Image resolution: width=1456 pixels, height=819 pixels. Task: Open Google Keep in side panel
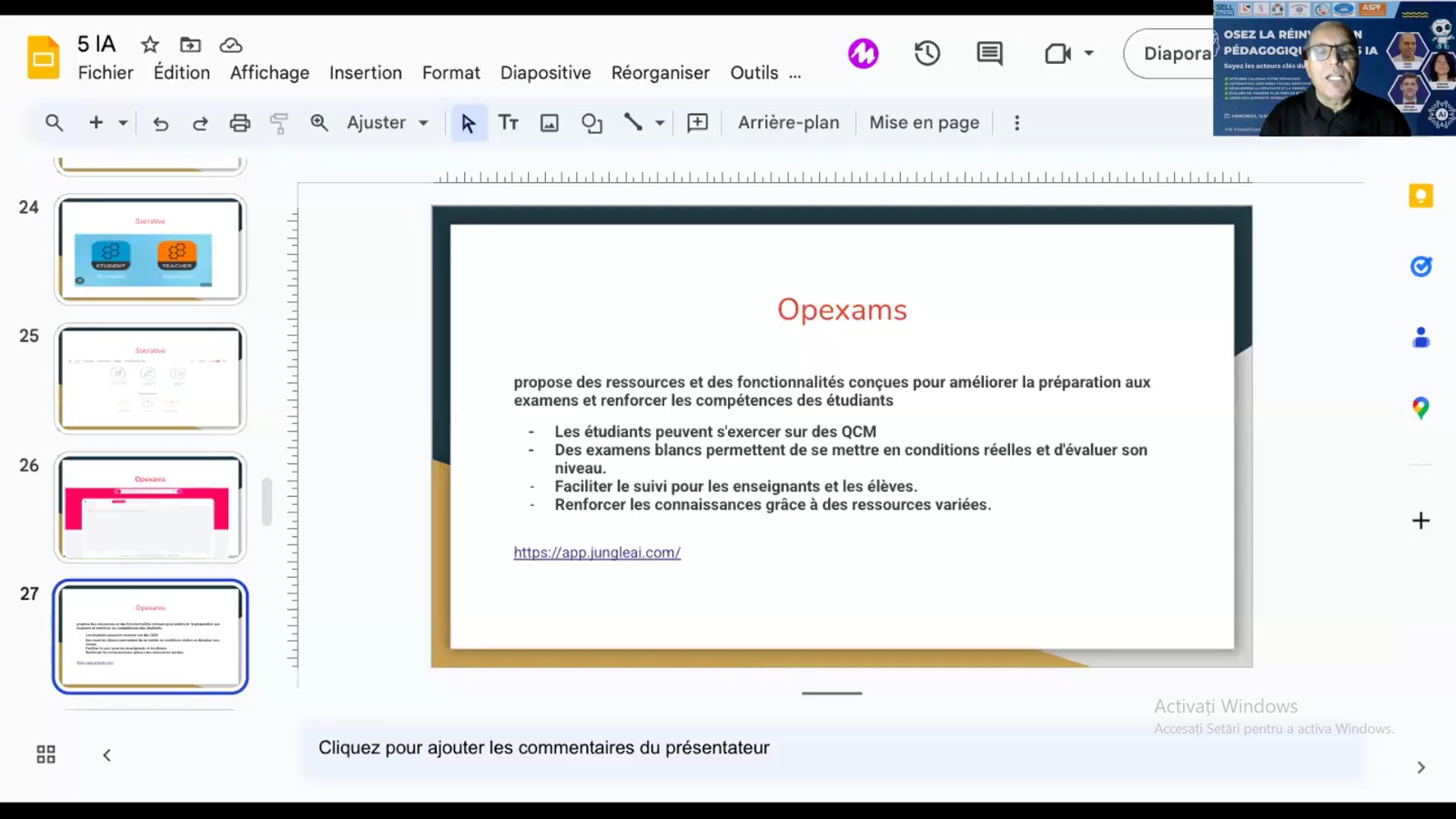point(1421,196)
